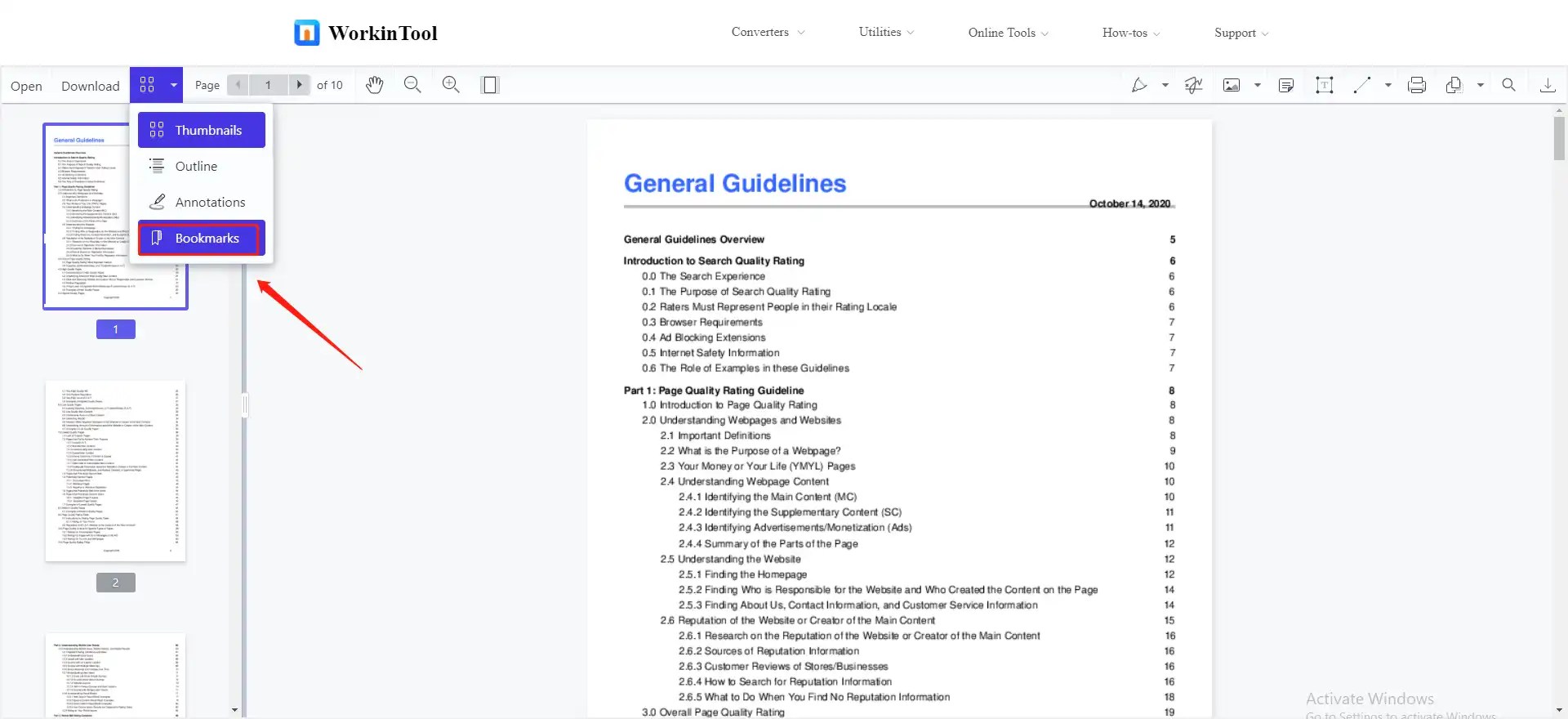Image resolution: width=1568 pixels, height=719 pixels.
Task: Click the insert image icon
Action: point(1232,85)
